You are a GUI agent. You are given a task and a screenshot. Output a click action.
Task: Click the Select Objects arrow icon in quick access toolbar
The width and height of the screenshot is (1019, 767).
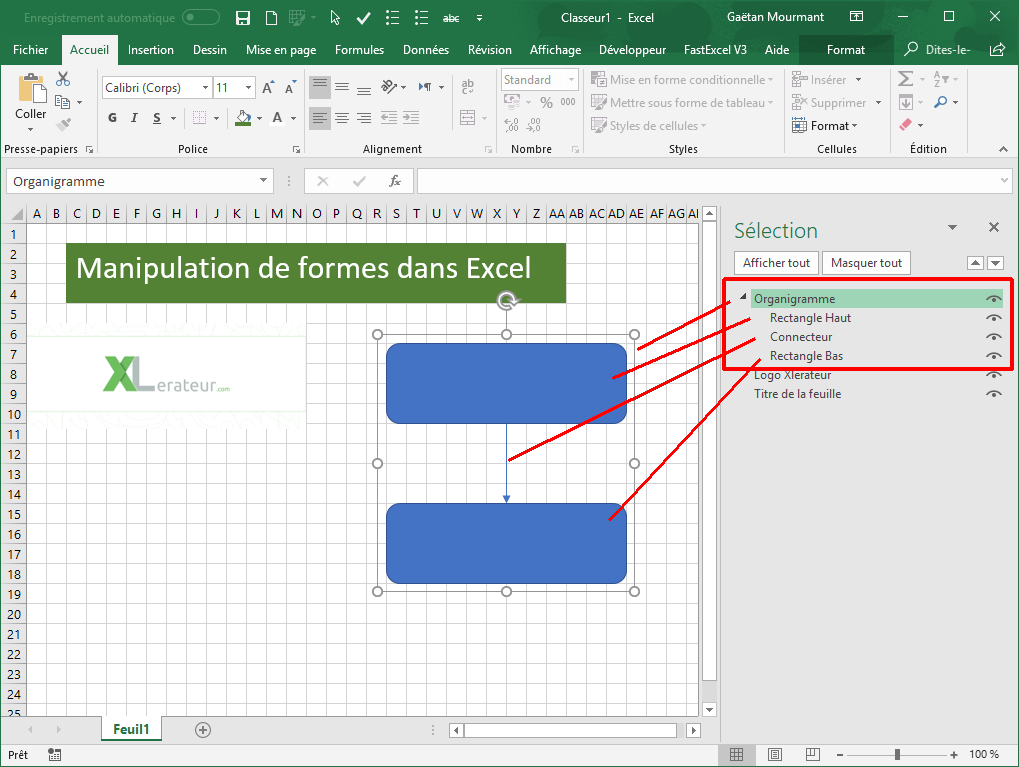(335, 18)
